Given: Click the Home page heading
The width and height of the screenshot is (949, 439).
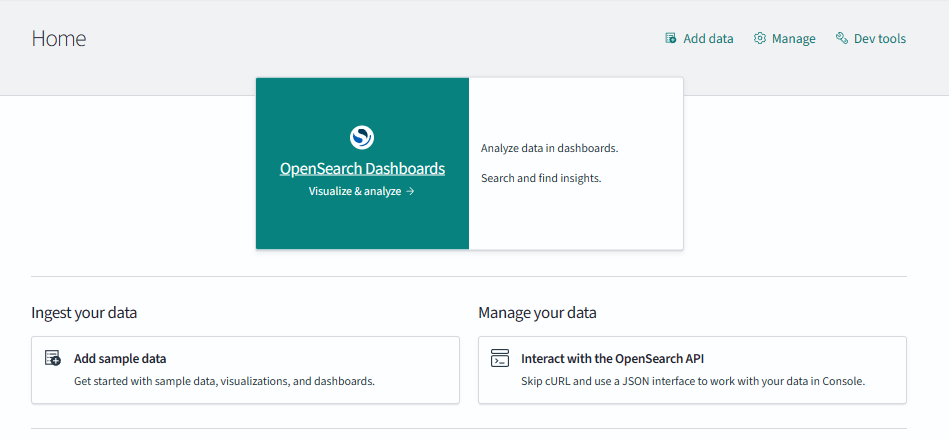Looking at the screenshot, I should point(59,39).
